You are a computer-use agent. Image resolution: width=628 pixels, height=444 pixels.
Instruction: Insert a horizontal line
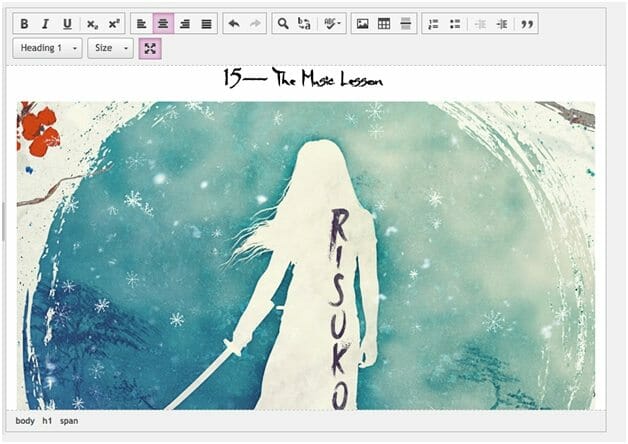coord(405,24)
